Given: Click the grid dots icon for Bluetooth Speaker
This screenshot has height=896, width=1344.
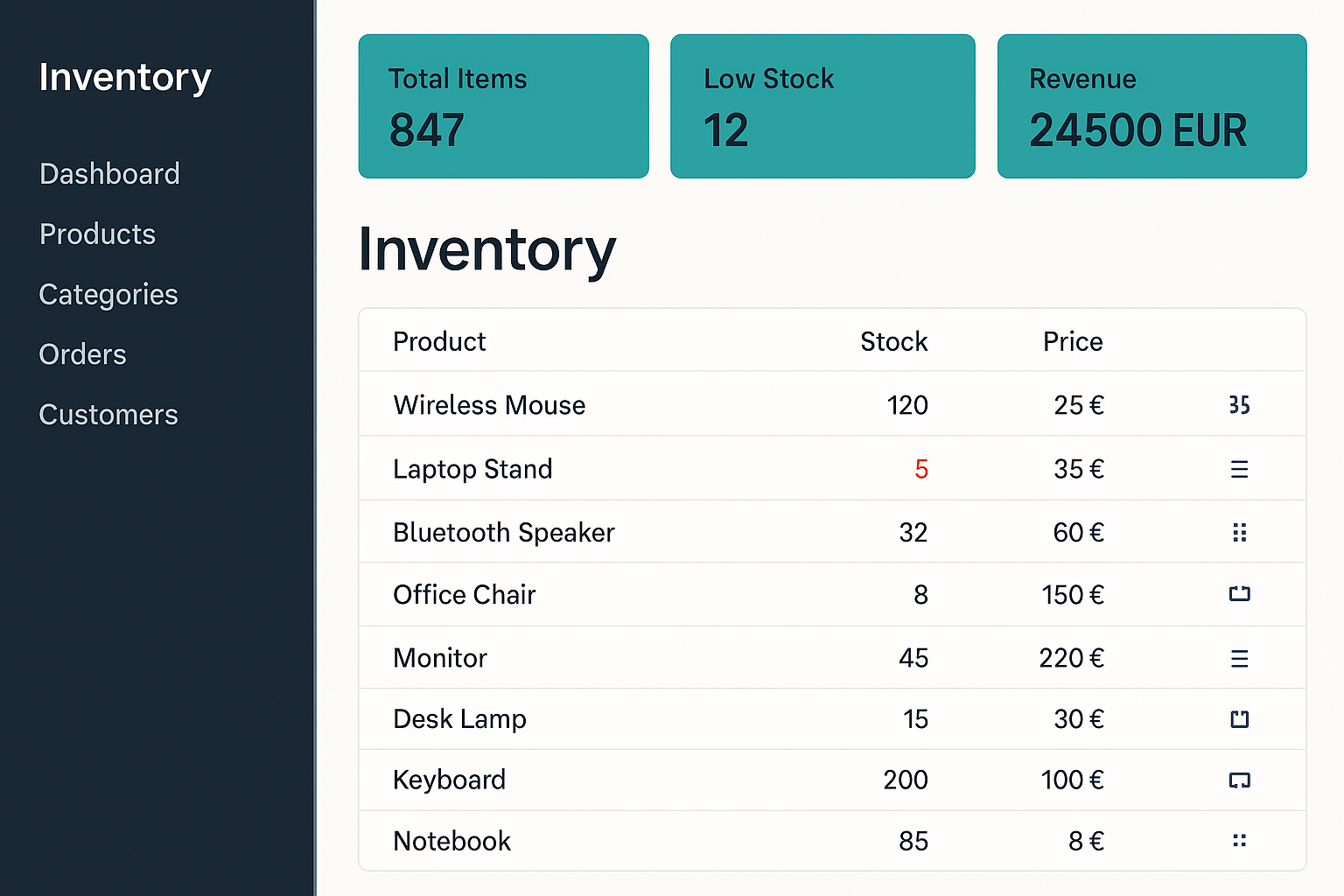Looking at the screenshot, I should (1239, 532).
